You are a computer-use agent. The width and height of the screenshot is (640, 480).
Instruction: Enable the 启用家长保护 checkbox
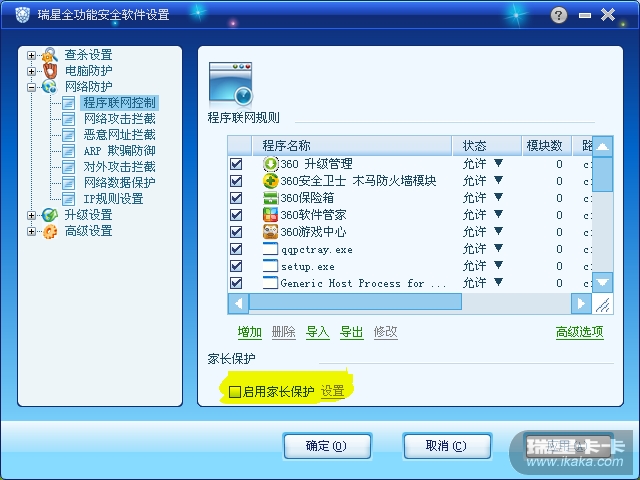point(235,392)
